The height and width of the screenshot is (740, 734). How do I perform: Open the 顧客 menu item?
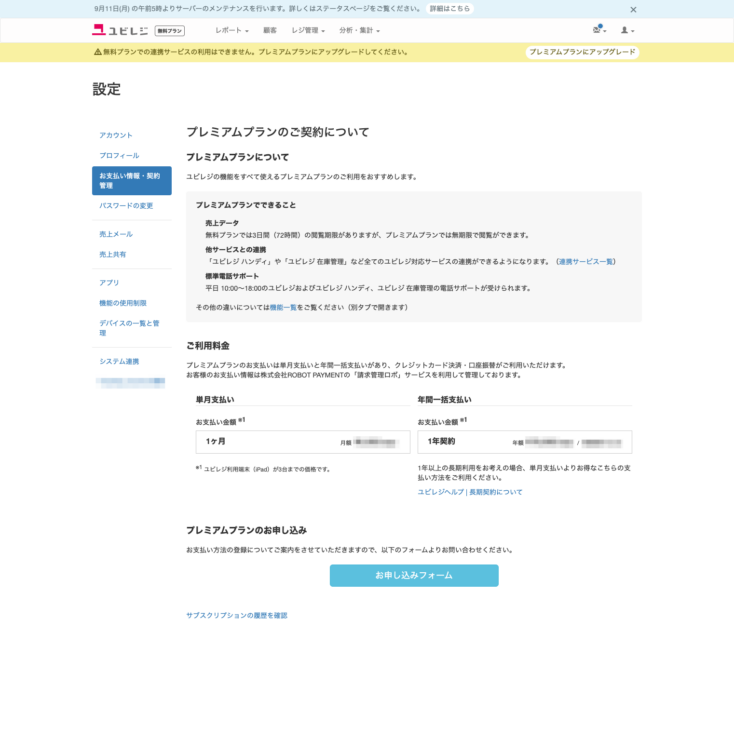tap(270, 30)
